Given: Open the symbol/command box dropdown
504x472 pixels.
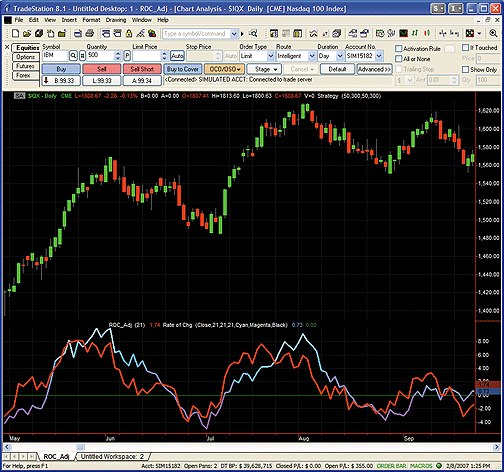Looking at the screenshot, I should pos(234,34).
